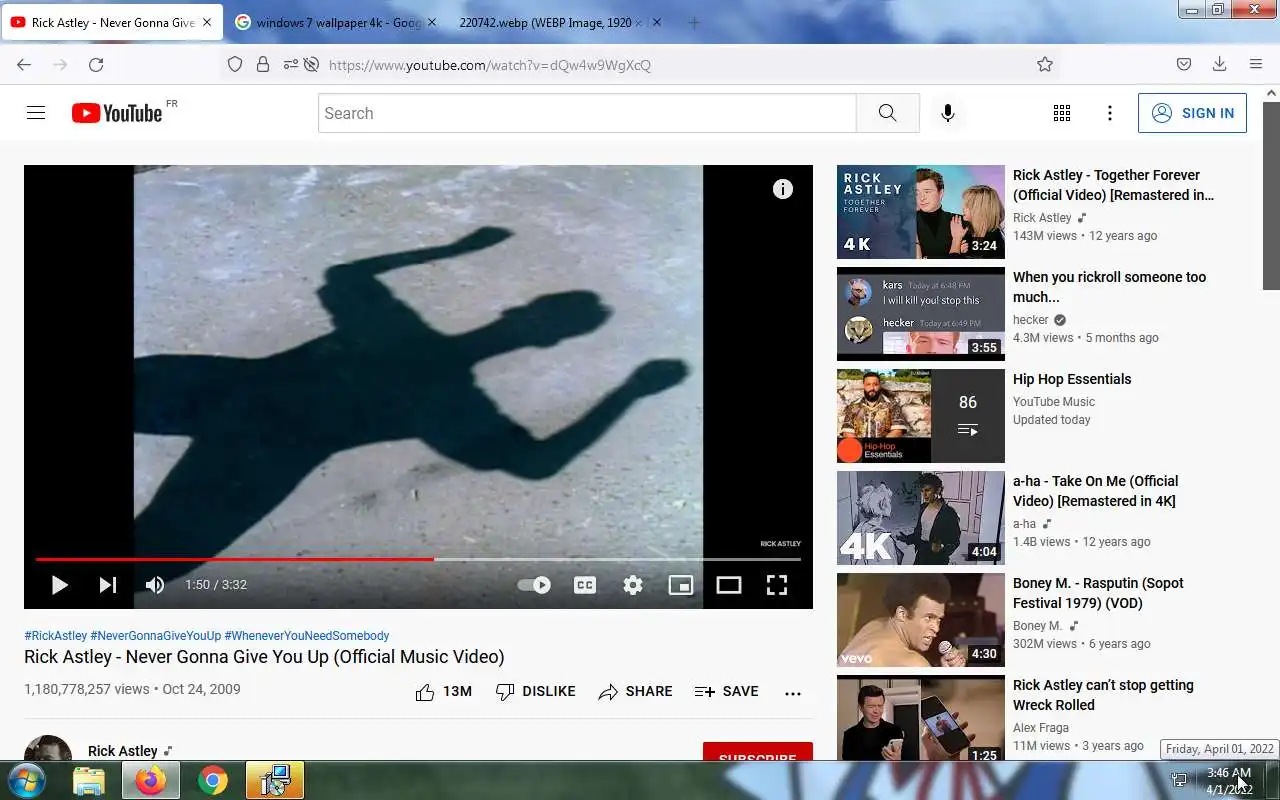Skip to the next video
This screenshot has width=1280, height=800.
(107, 585)
